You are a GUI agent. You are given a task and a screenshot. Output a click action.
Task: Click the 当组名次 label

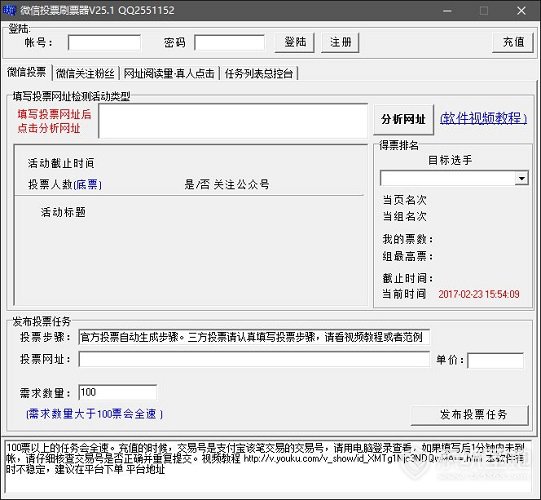tap(404, 216)
